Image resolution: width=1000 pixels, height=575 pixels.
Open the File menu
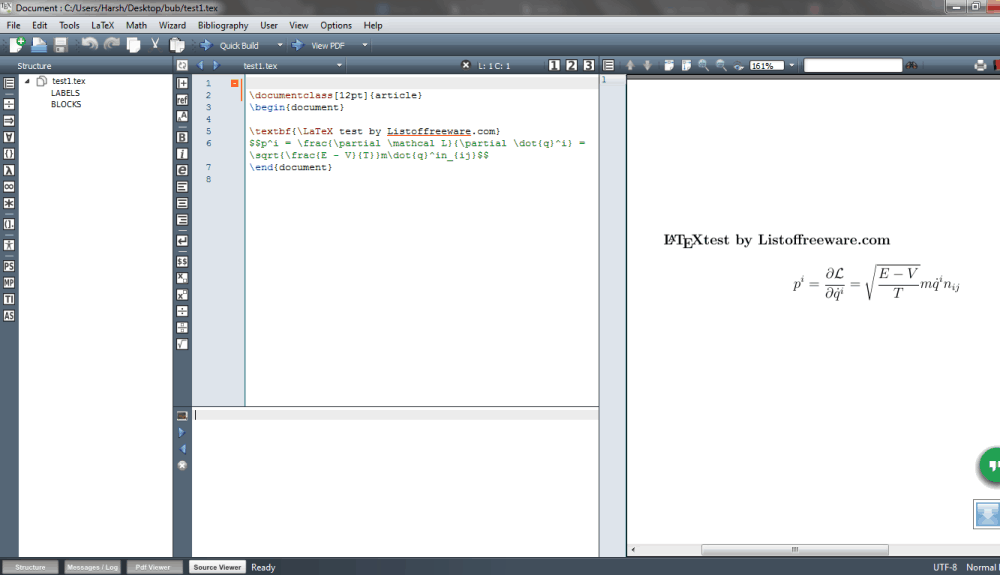pyautogui.click(x=13, y=25)
